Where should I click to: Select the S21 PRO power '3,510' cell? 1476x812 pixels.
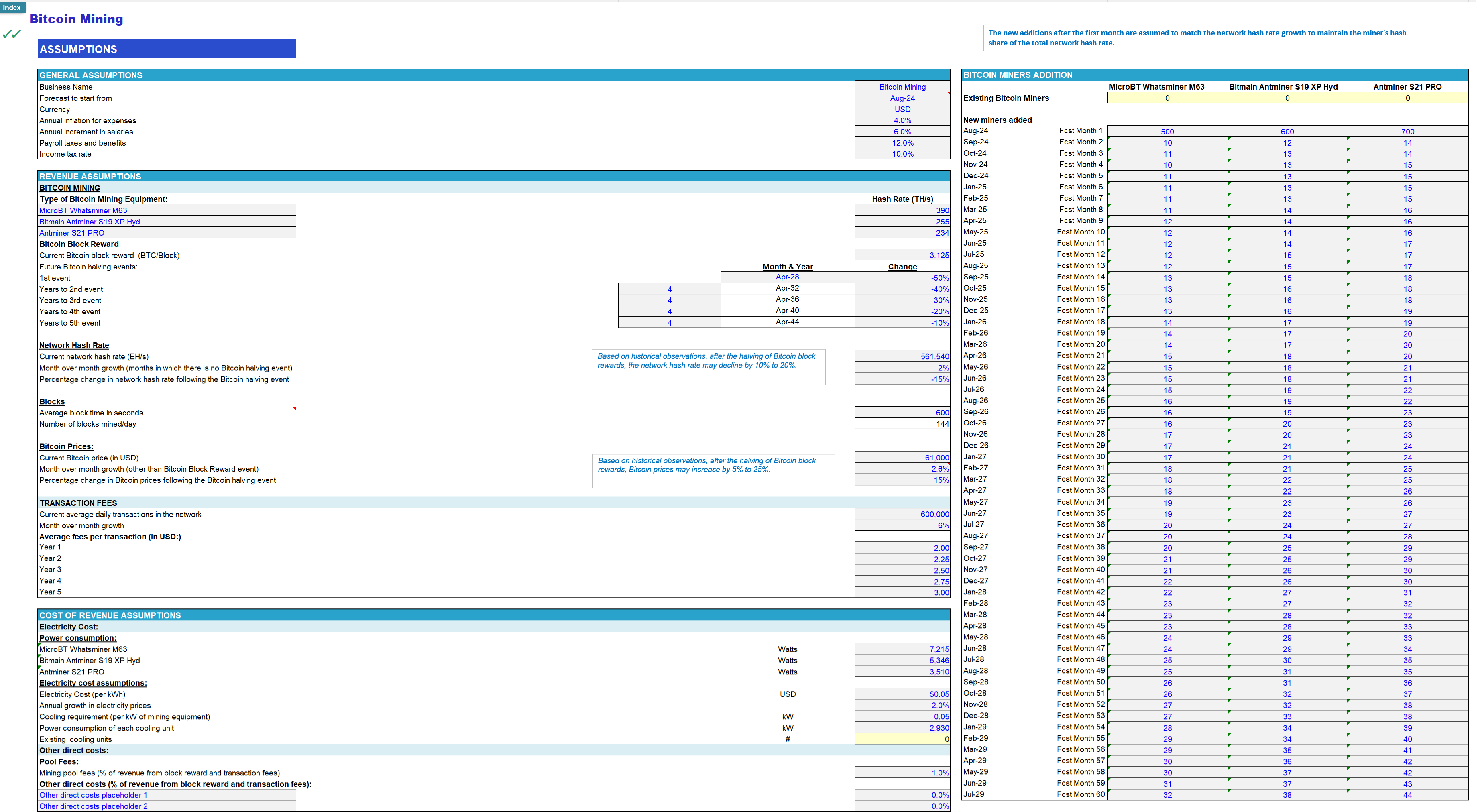[x=902, y=672]
